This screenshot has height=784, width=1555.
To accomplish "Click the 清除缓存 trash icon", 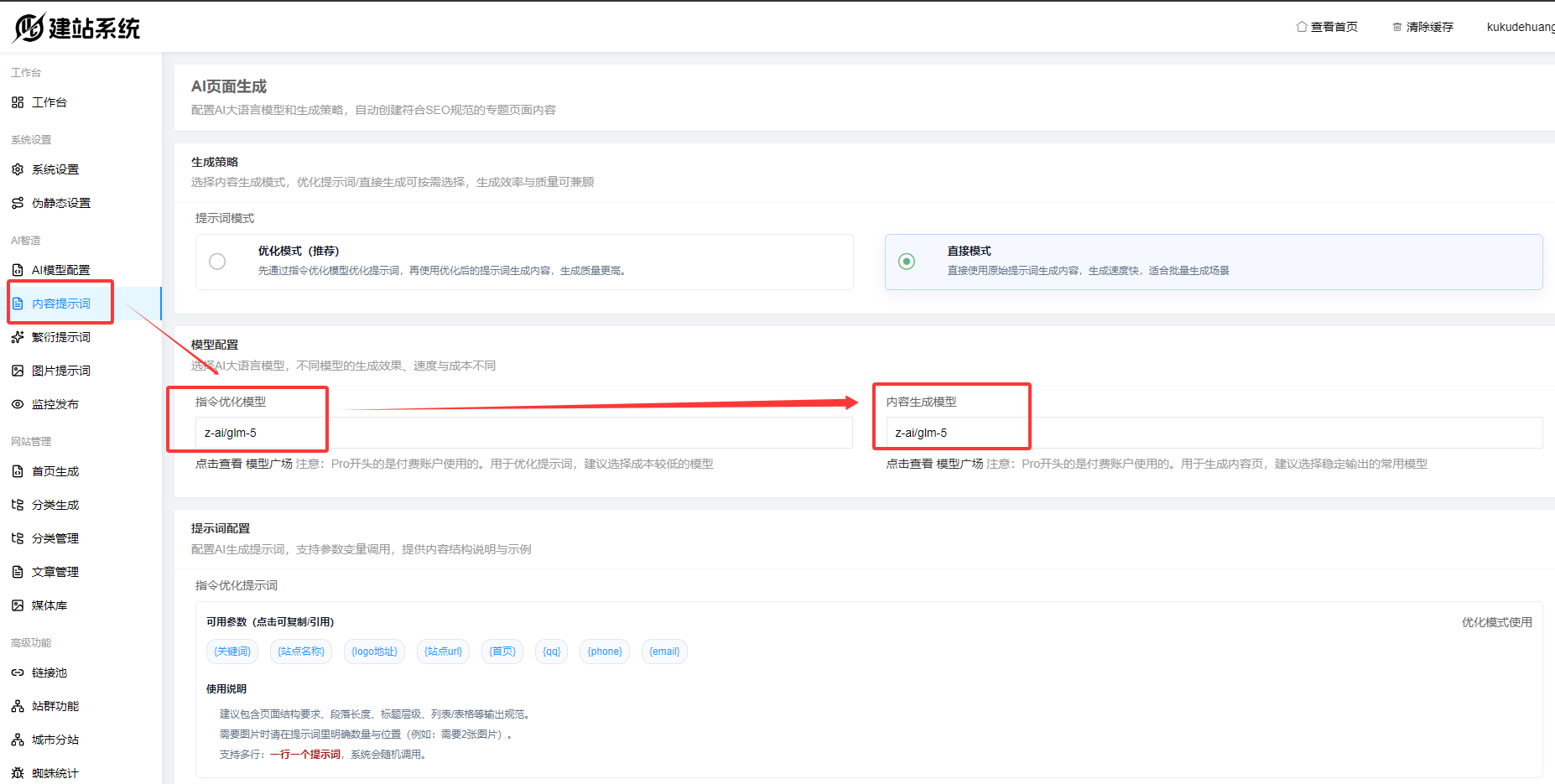I will tap(1396, 26).
